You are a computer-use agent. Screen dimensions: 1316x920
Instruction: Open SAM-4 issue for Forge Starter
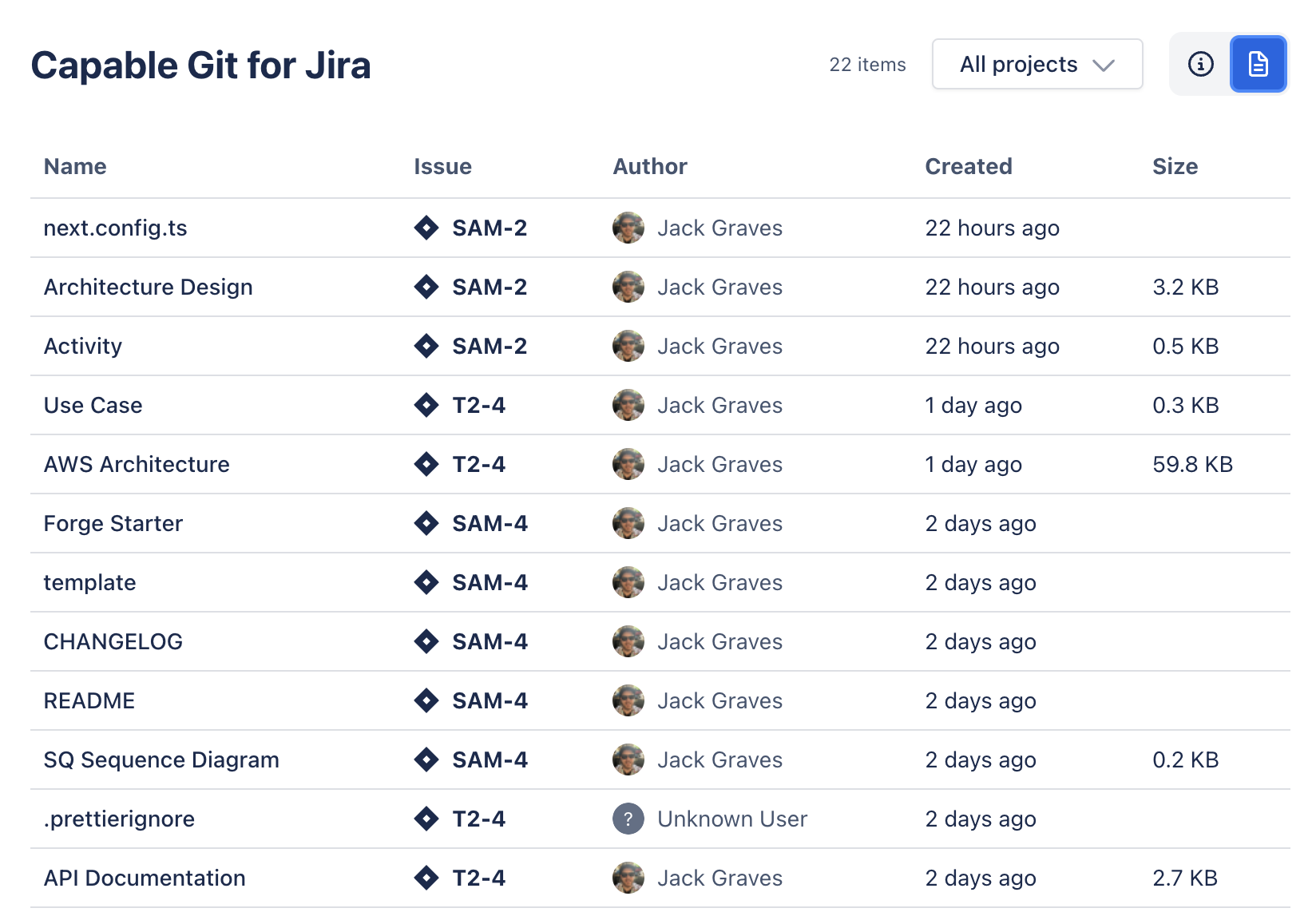[490, 523]
